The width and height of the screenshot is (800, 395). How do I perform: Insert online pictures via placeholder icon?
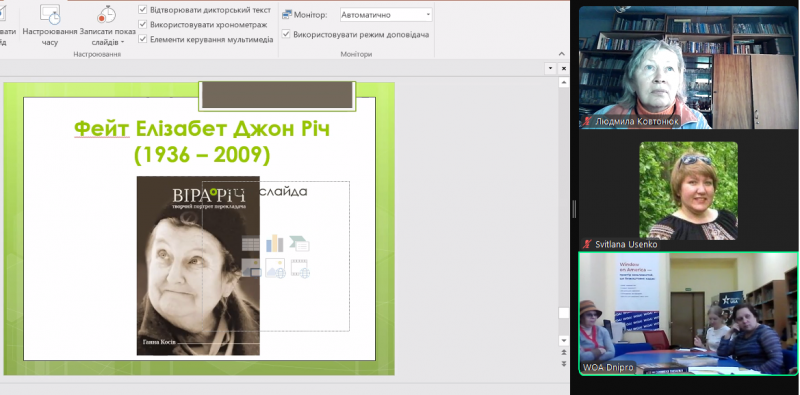[275, 268]
